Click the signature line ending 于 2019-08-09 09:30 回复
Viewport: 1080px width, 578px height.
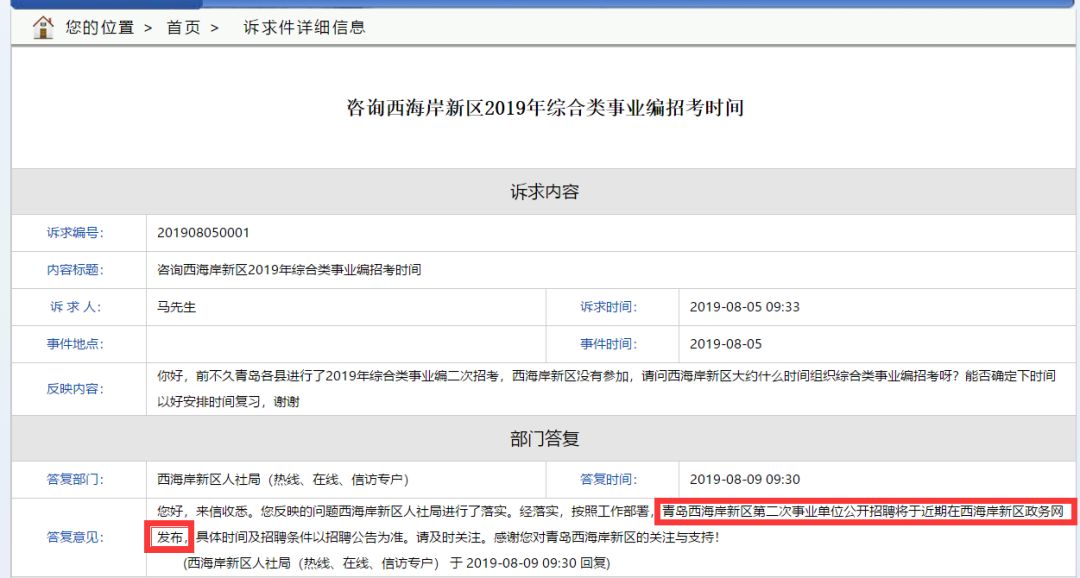pos(397,564)
